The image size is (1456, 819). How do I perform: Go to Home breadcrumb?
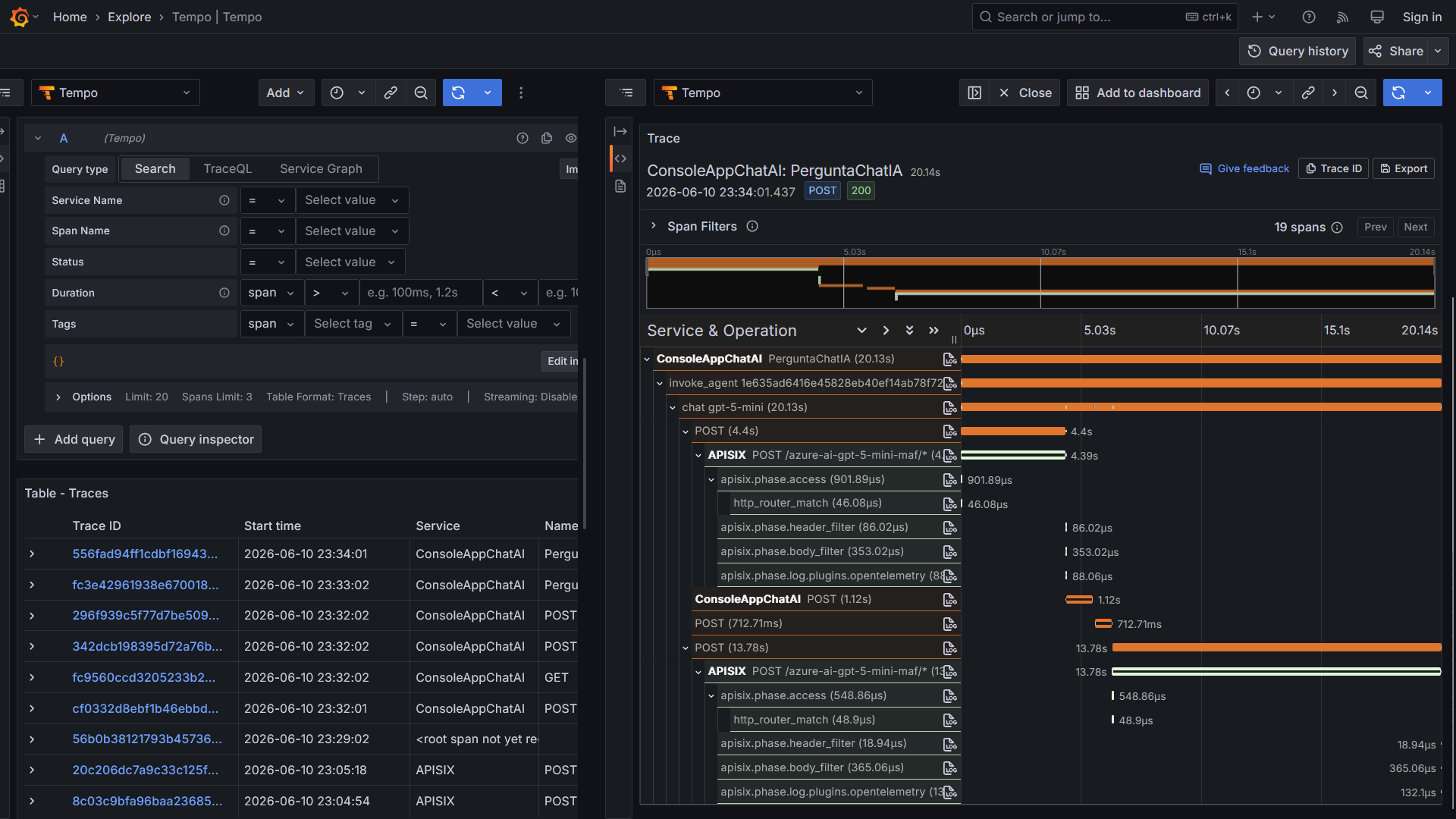coord(70,17)
